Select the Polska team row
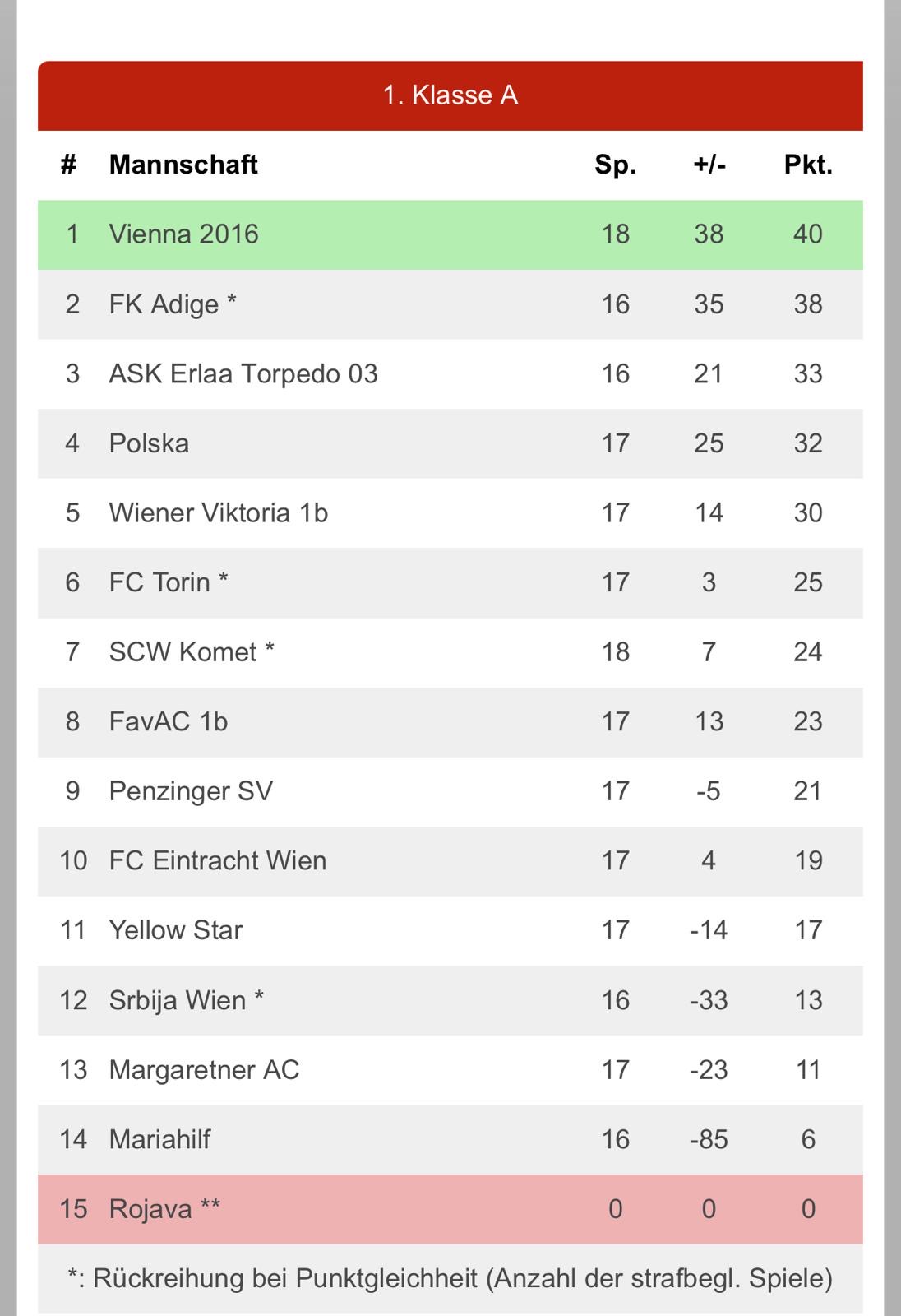The image size is (901, 1316). point(450,443)
